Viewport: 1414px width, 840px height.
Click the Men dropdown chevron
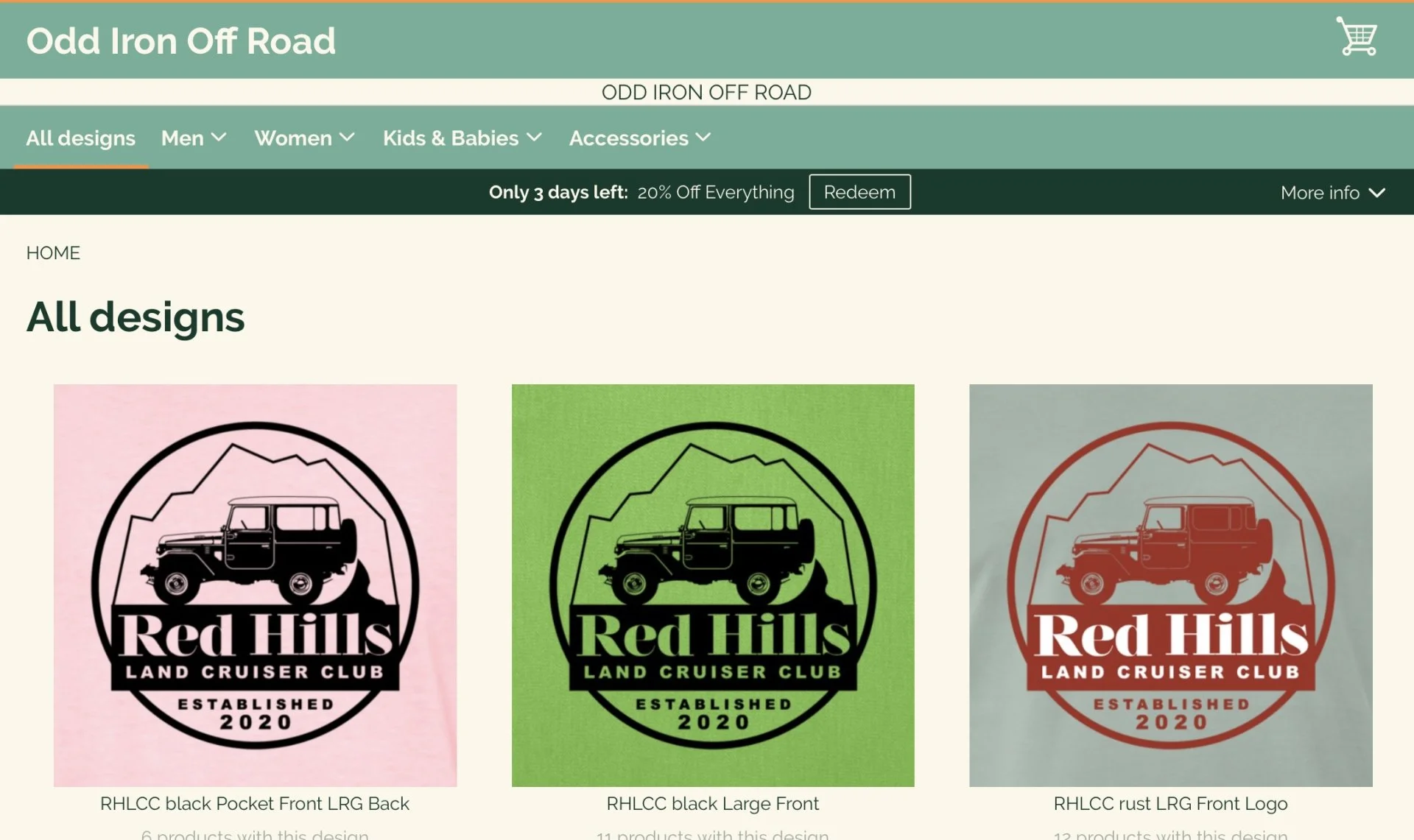pyautogui.click(x=218, y=137)
